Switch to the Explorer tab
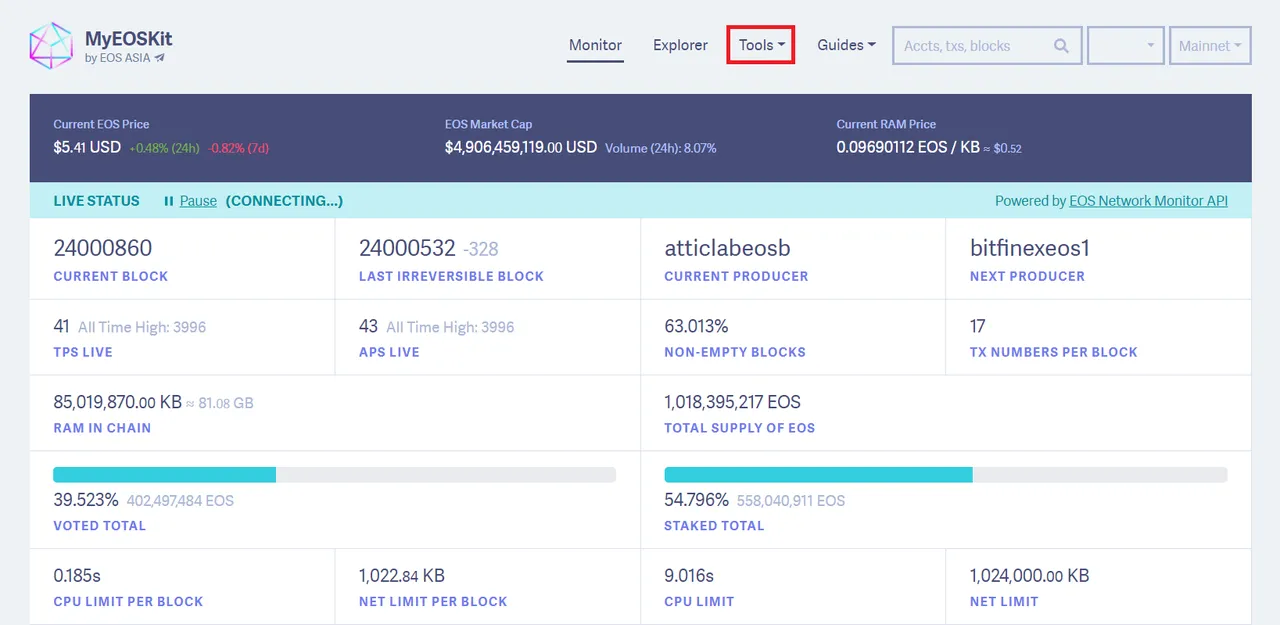 pyautogui.click(x=680, y=45)
